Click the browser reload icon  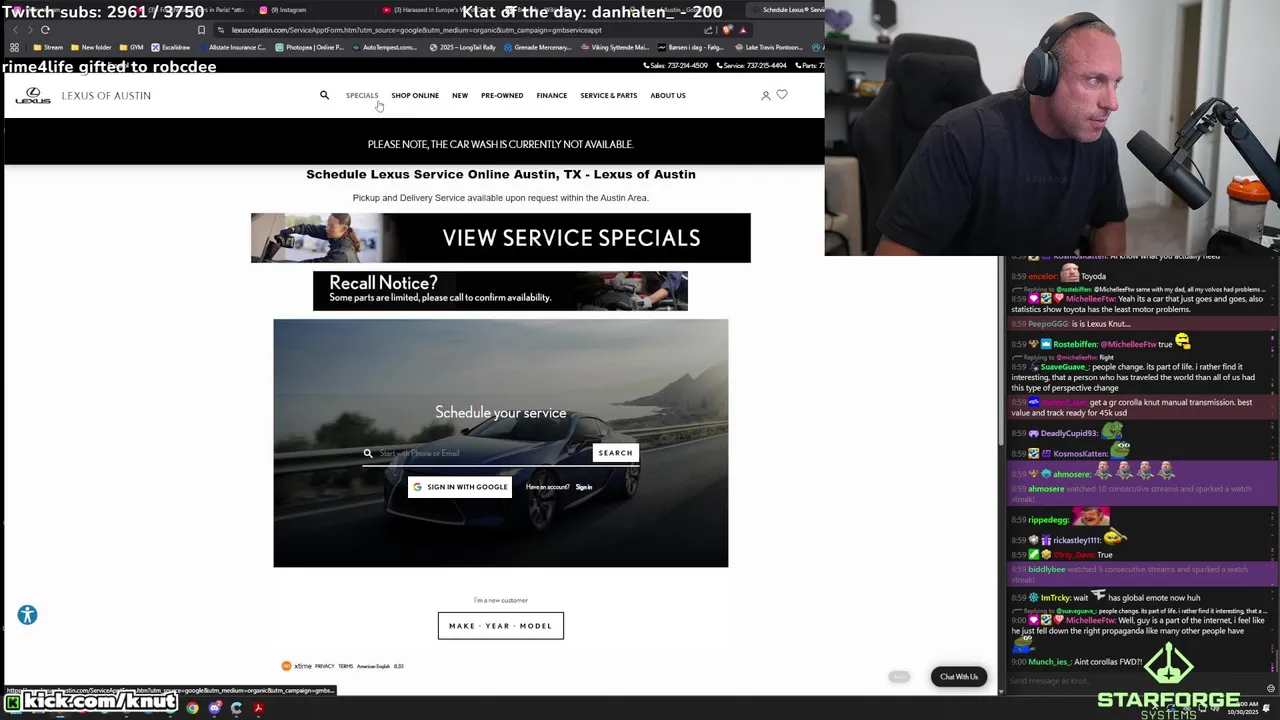coord(45,30)
